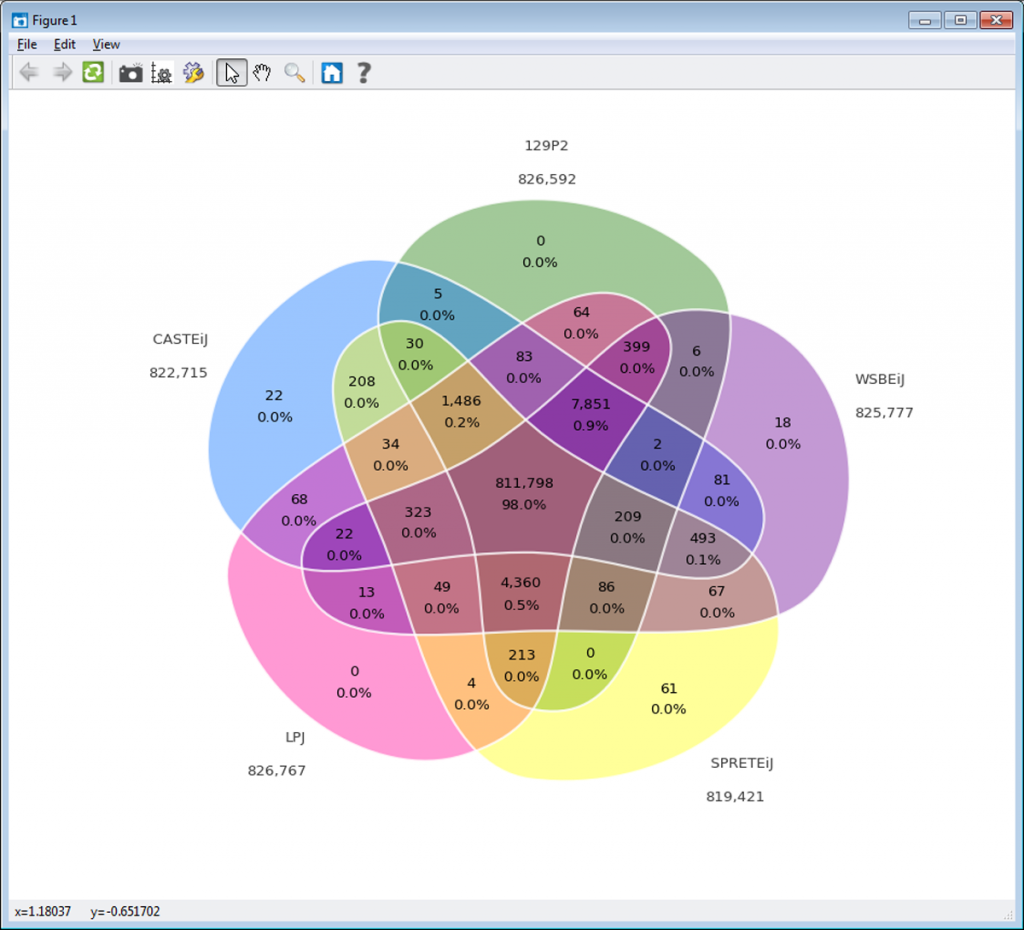Reset the view with the Home icon

[331, 72]
